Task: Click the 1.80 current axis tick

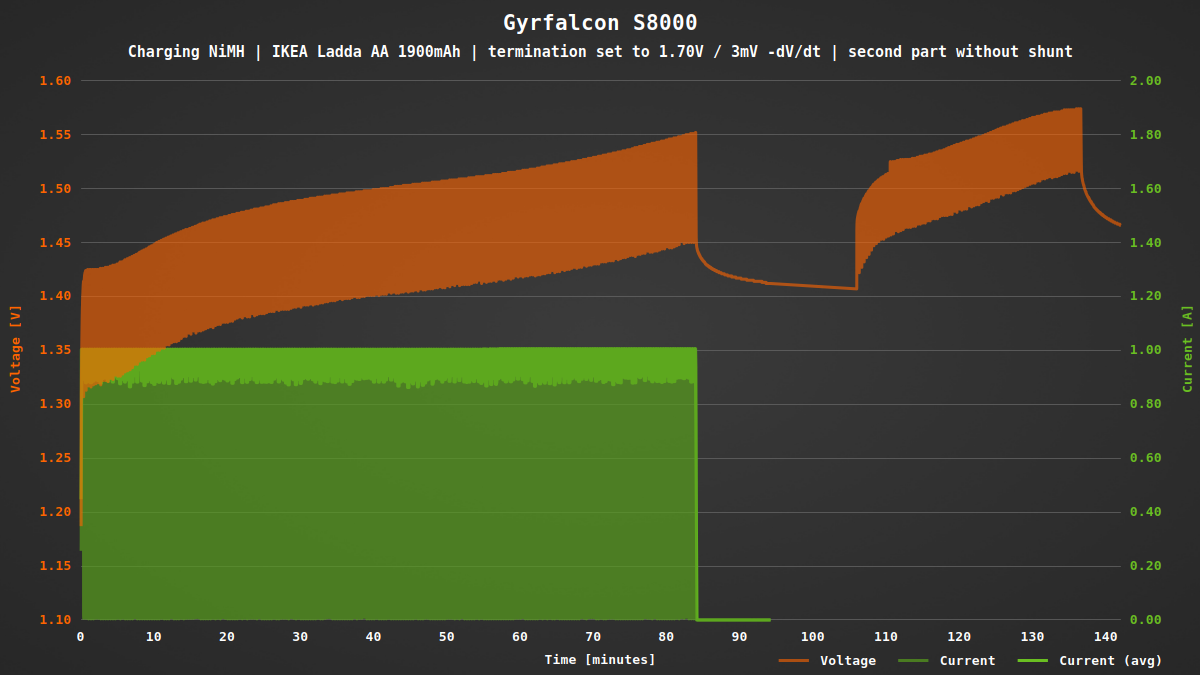Action: point(1145,135)
